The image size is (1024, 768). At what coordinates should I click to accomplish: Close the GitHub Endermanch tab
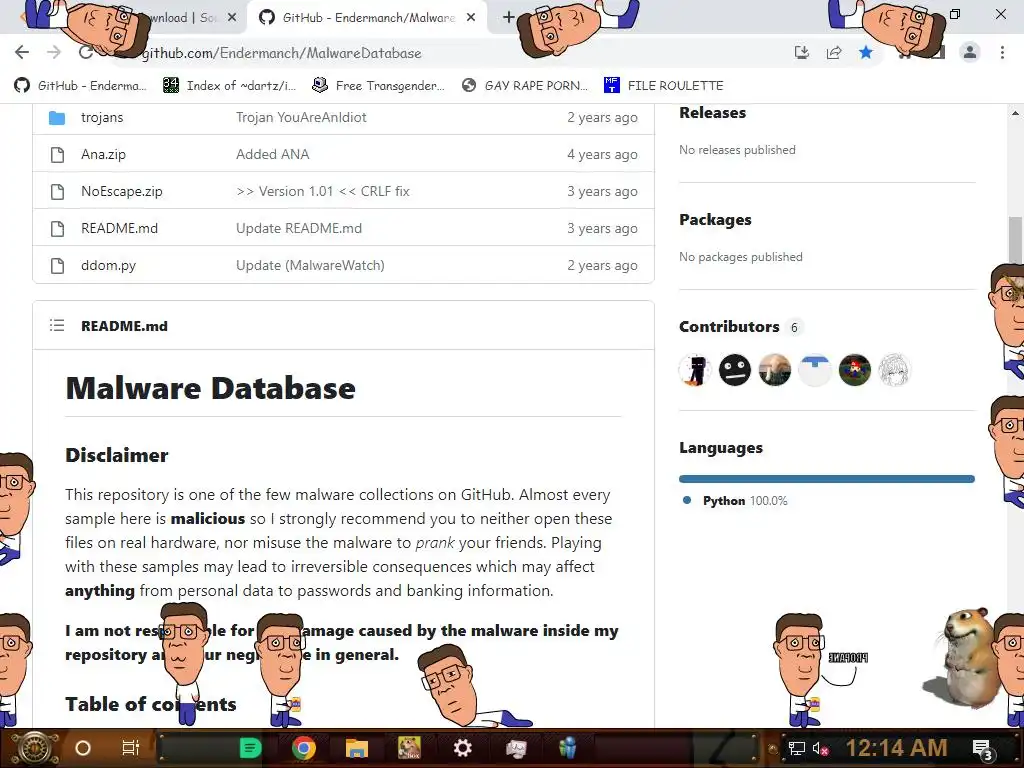pyautogui.click(x=471, y=18)
